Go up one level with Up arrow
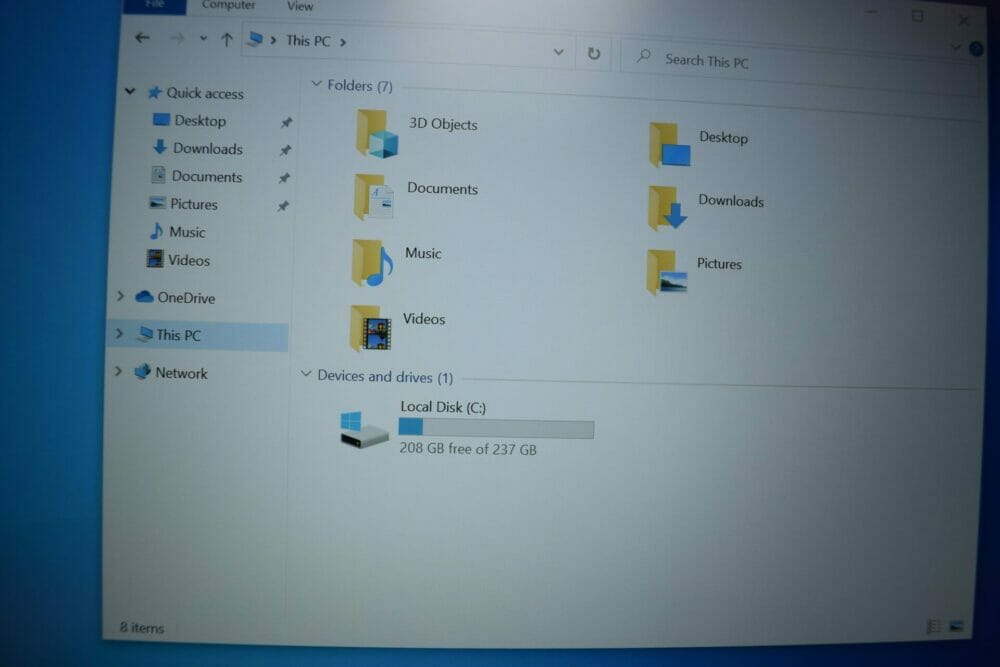The height and width of the screenshot is (667, 1000). point(226,40)
